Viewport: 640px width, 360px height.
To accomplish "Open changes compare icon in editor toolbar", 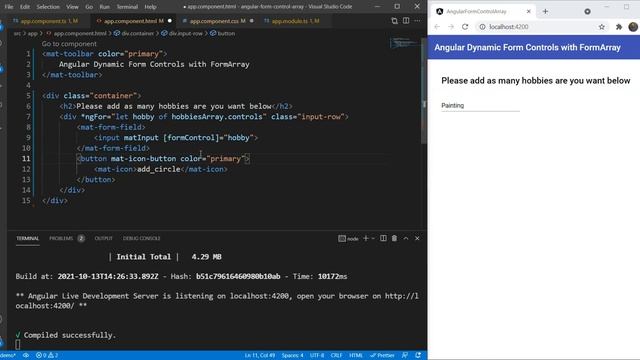I will pos(394,21).
